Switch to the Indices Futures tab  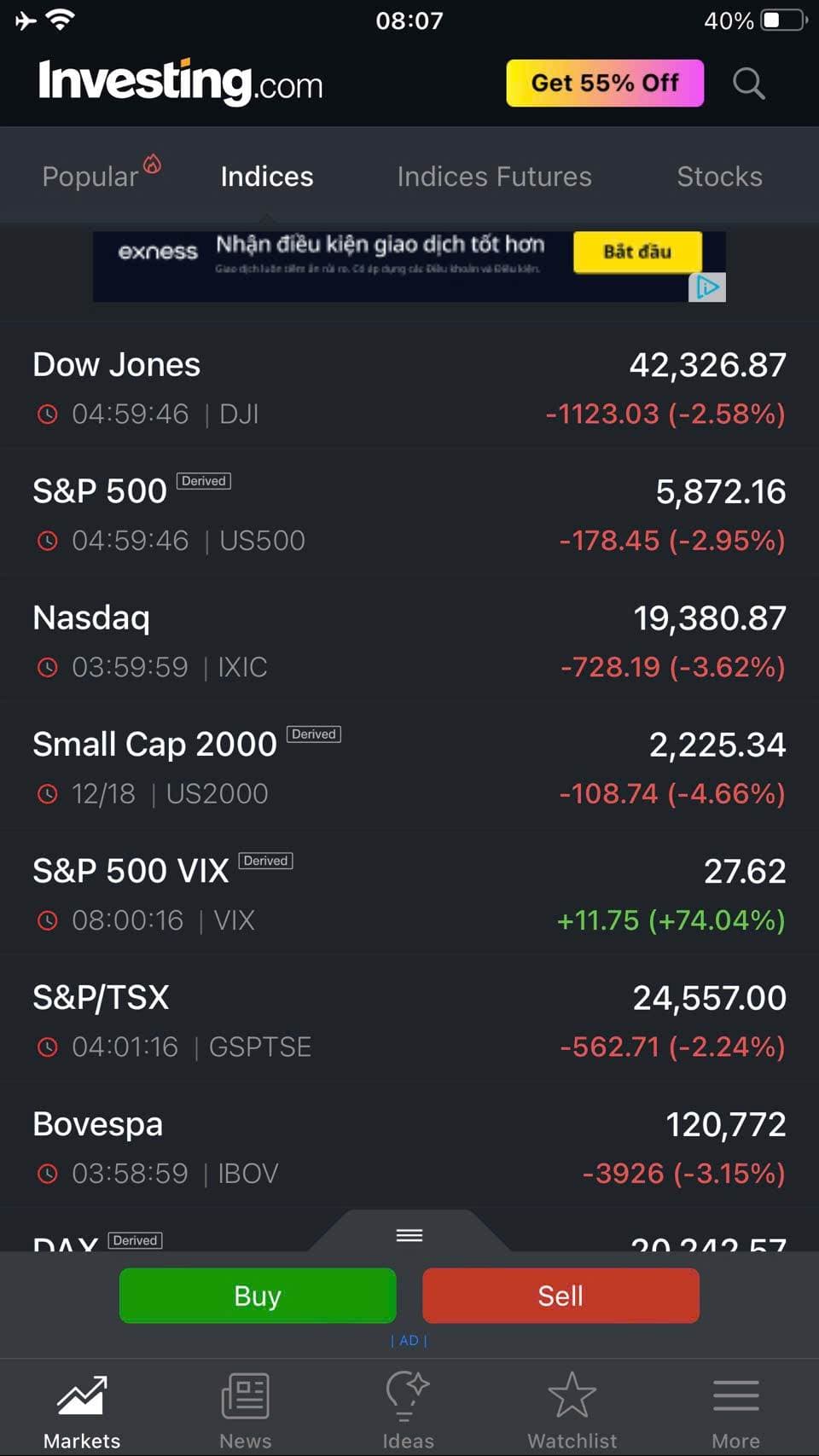(494, 177)
